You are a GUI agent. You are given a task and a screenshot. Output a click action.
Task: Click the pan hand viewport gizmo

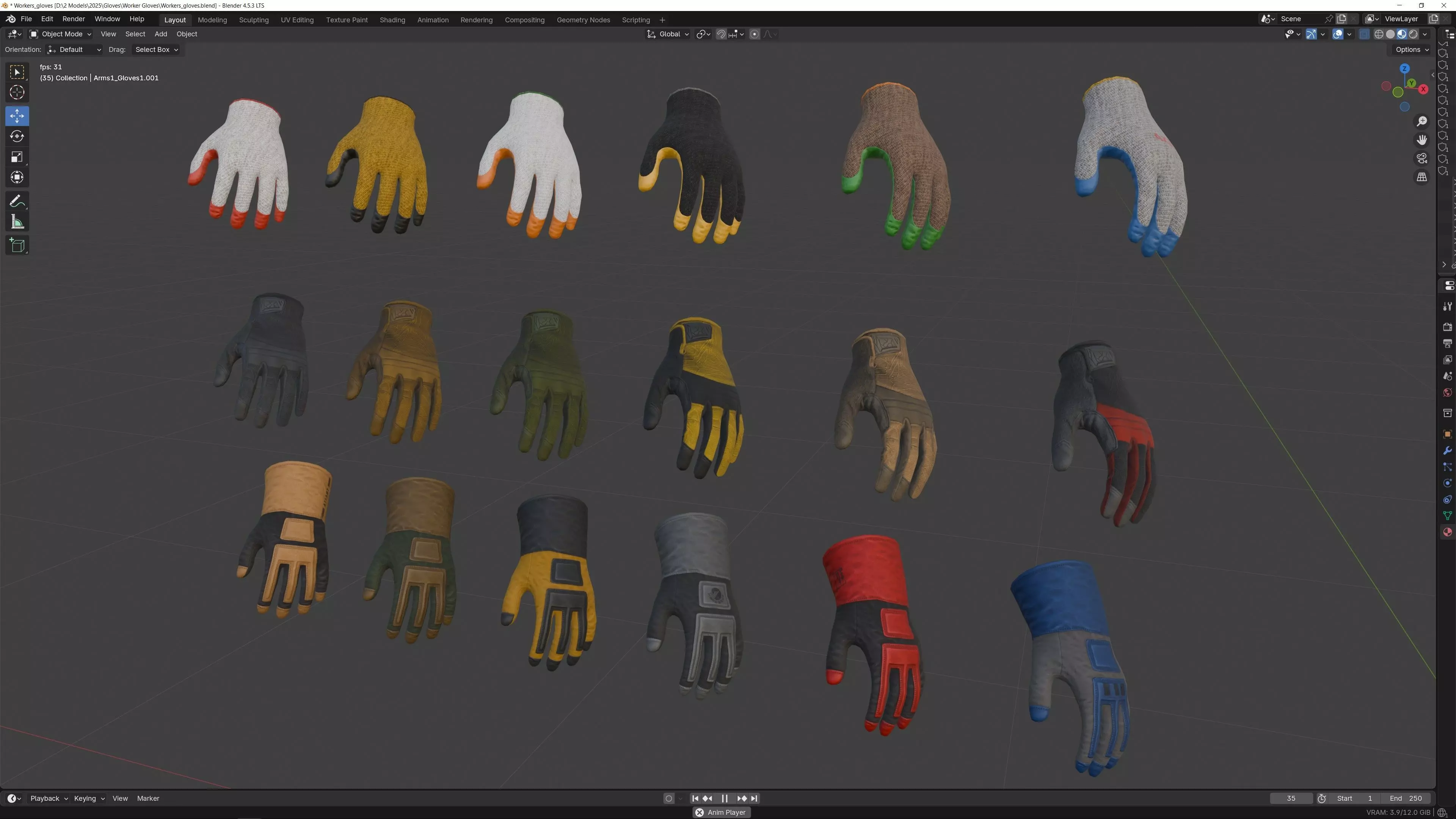coord(1421,140)
